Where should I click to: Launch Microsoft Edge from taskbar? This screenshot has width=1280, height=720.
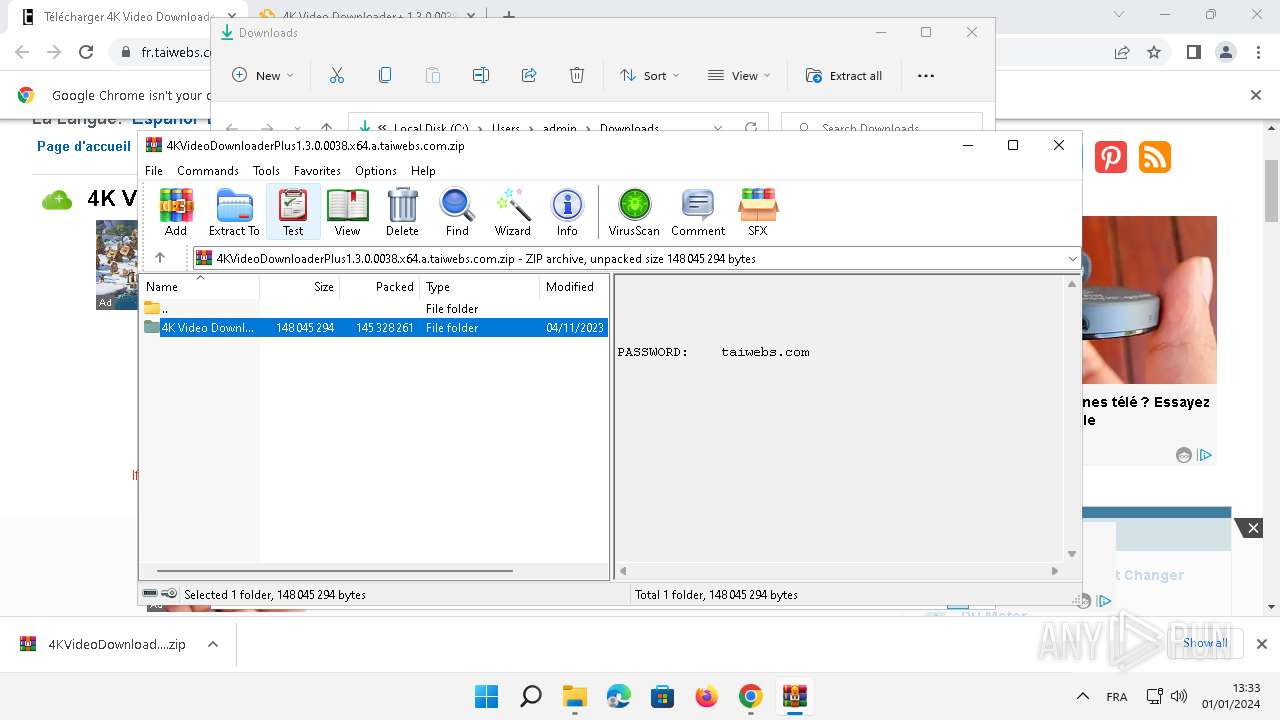pos(619,696)
